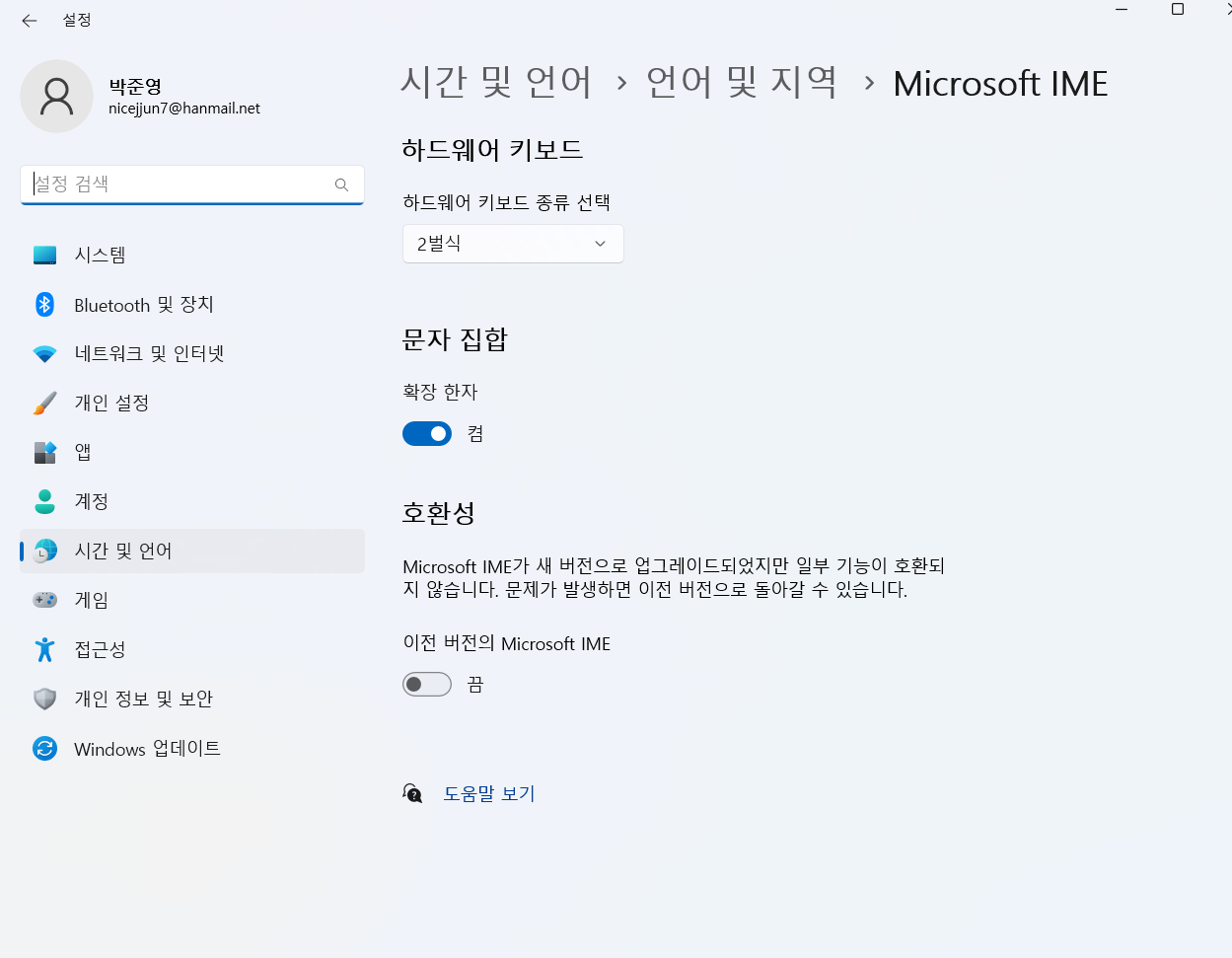The image size is (1232, 958).
Task: Open 개인 정보 및 보안 settings
Action: 192,699
